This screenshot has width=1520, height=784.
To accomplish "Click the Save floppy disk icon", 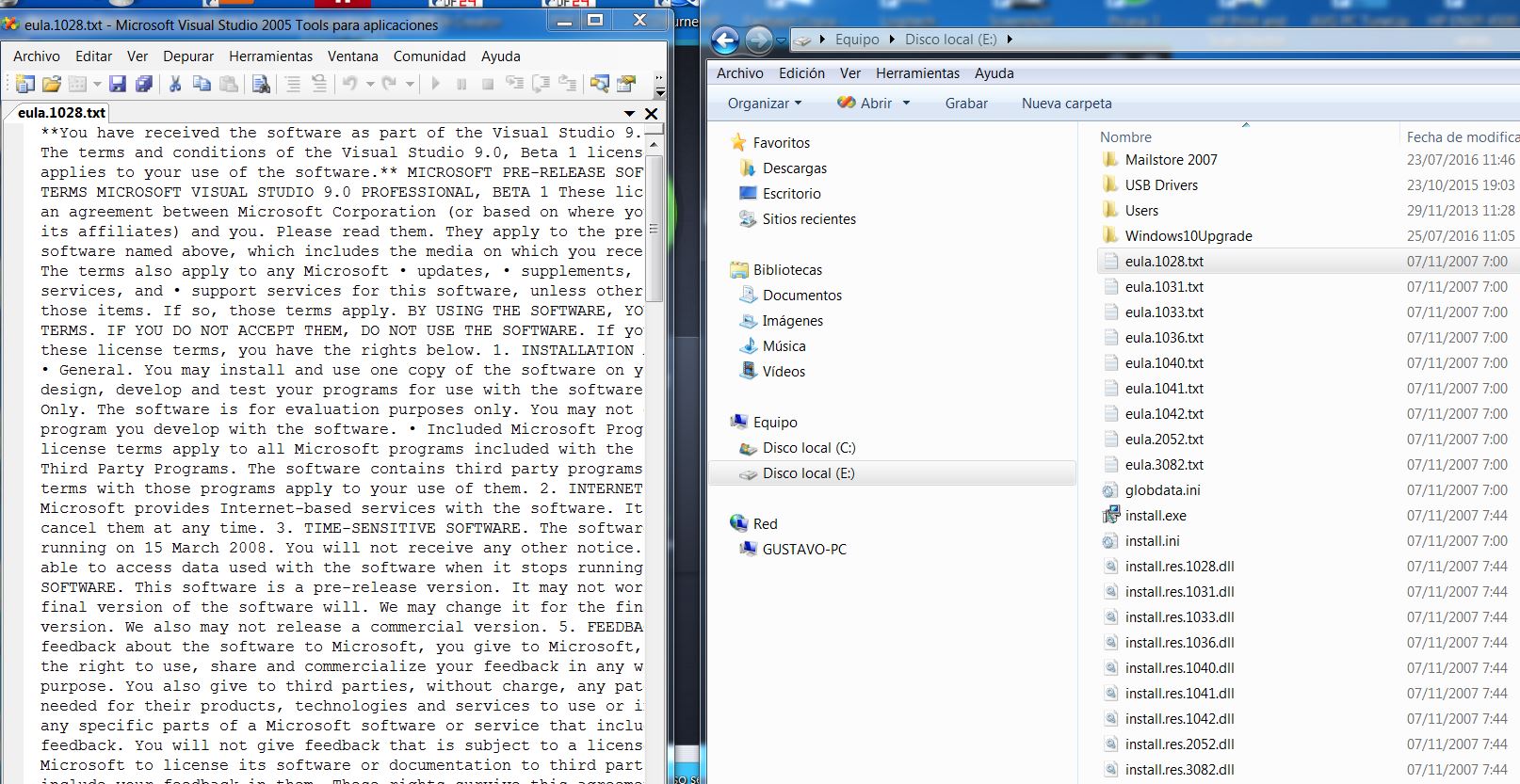I will point(117,84).
